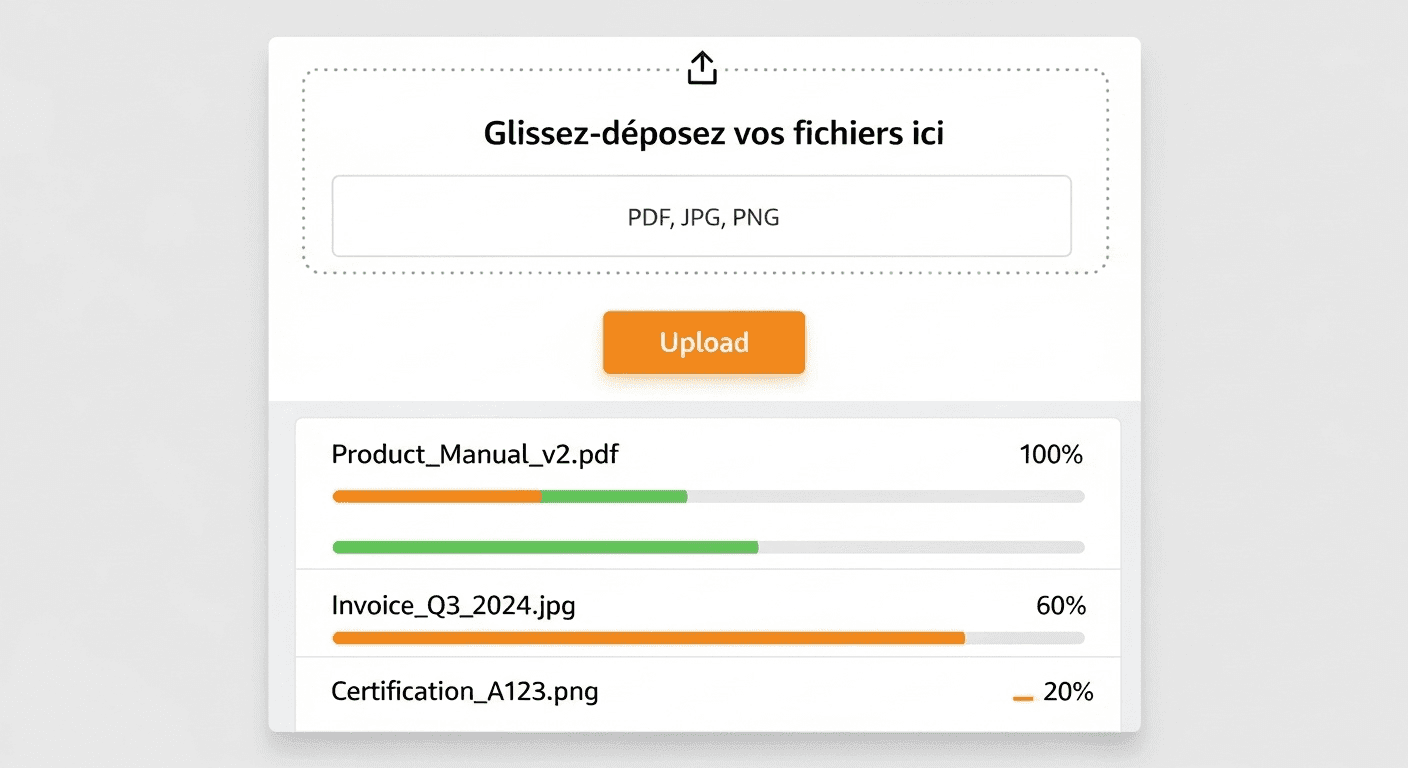This screenshot has width=1408, height=768.
Task: Click the upload arrow icon
Action: tap(702, 66)
